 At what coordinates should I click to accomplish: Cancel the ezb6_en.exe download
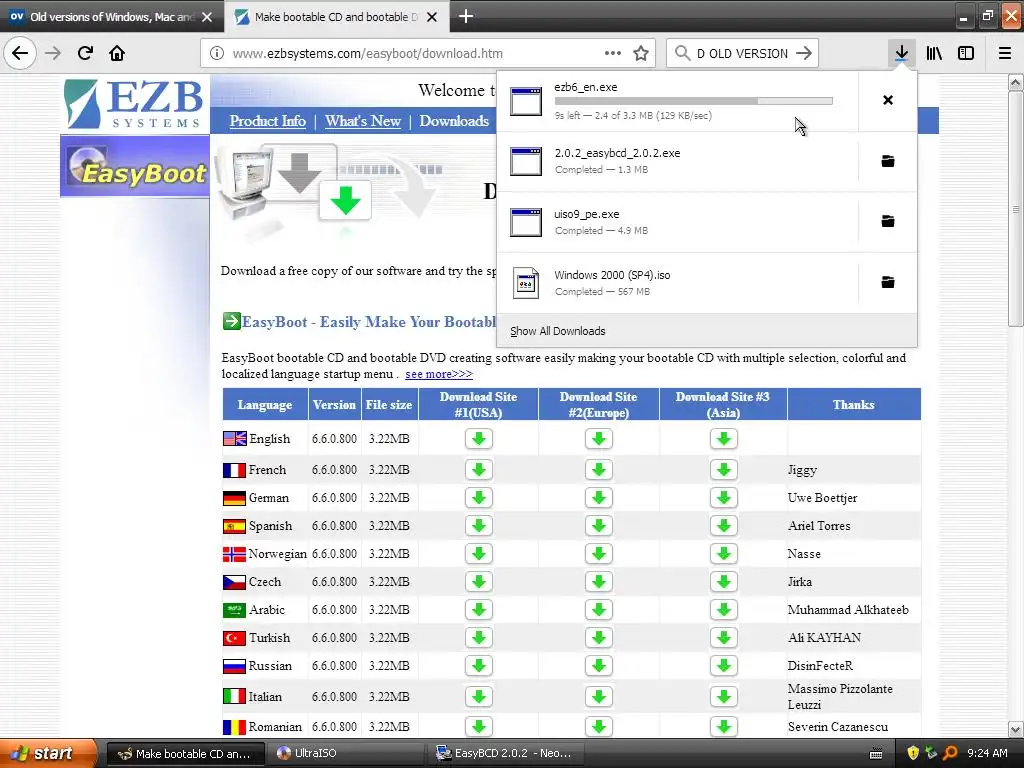tap(888, 100)
